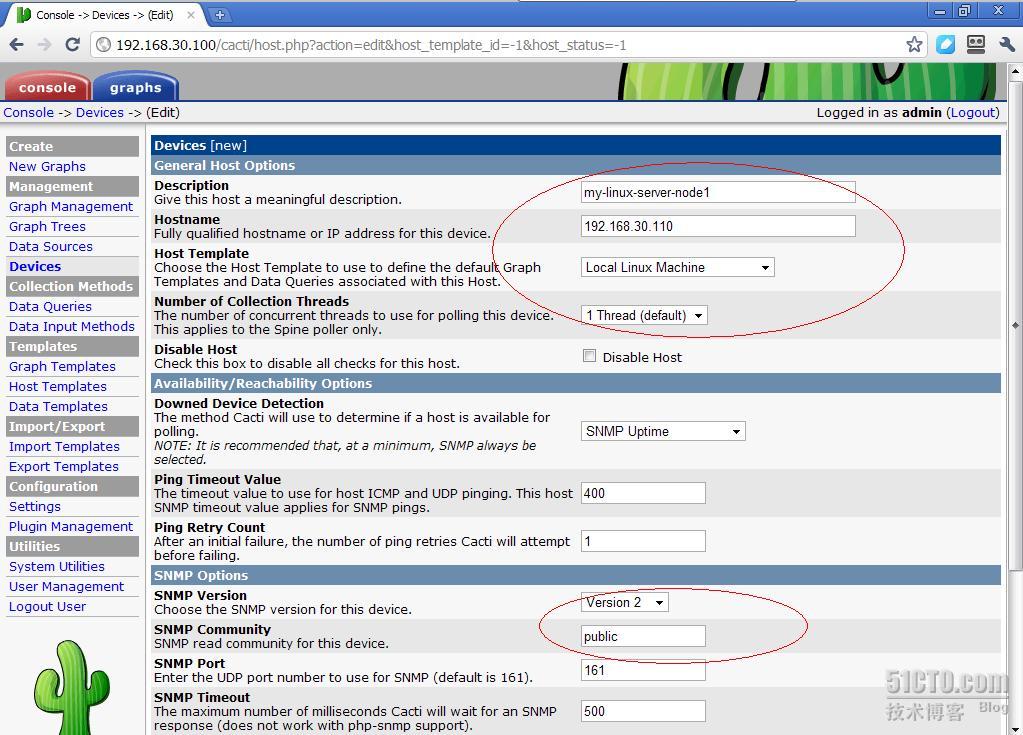Click the Logout link near admin
The width and height of the screenshot is (1023, 735).
coord(973,112)
